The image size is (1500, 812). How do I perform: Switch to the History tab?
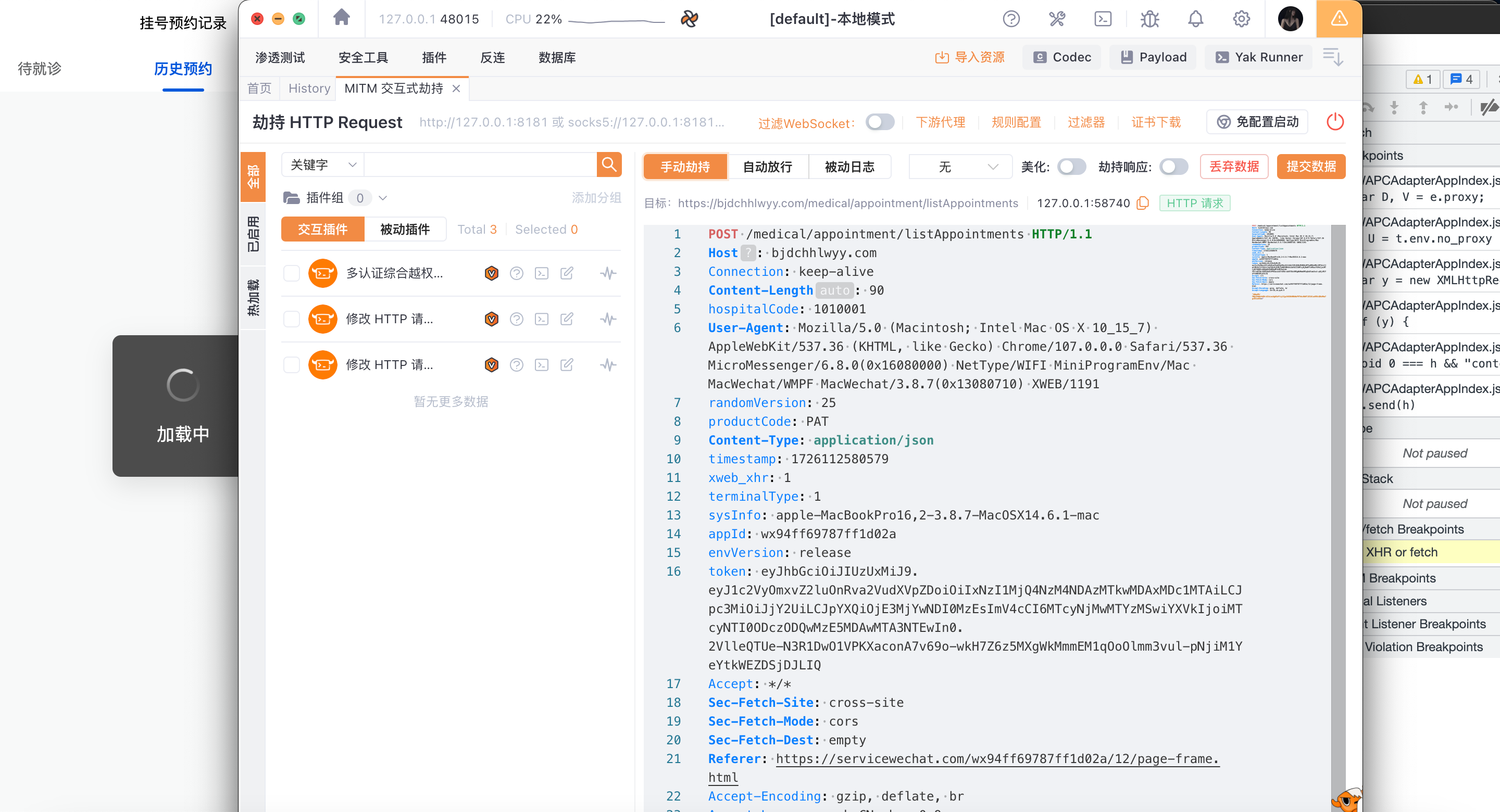click(x=309, y=88)
